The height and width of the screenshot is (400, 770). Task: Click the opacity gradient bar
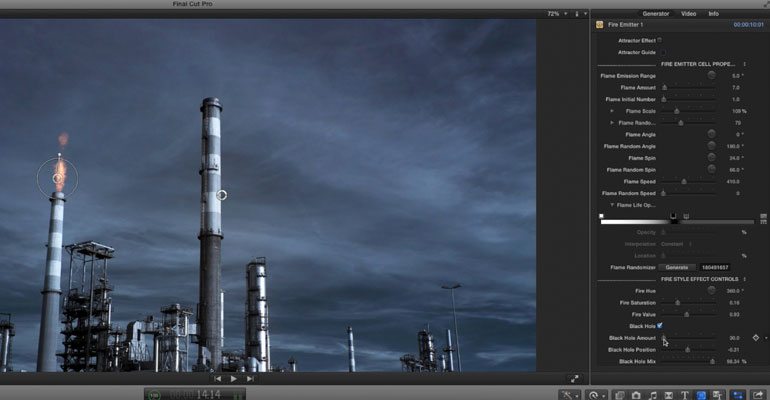[677, 222]
